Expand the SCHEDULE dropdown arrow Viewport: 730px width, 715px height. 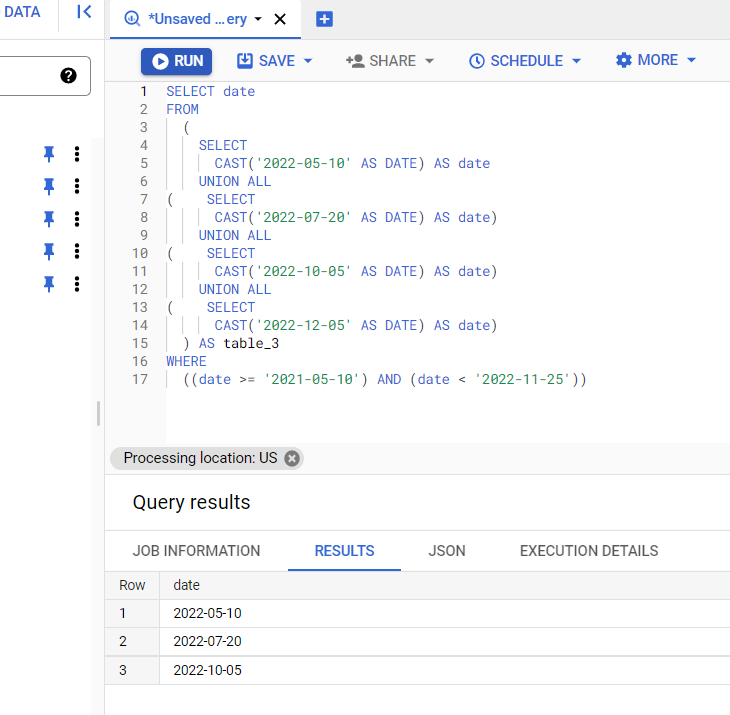point(576,61)
